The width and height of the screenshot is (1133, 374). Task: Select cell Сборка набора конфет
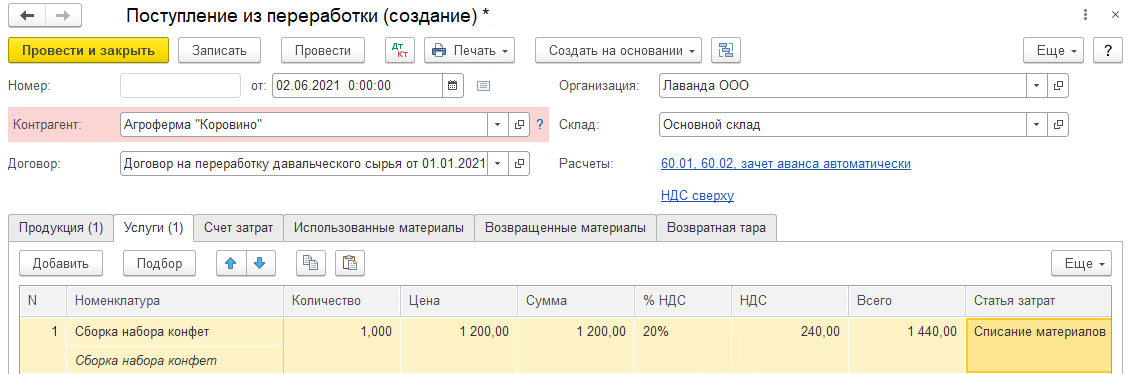(x=174, y=332)
